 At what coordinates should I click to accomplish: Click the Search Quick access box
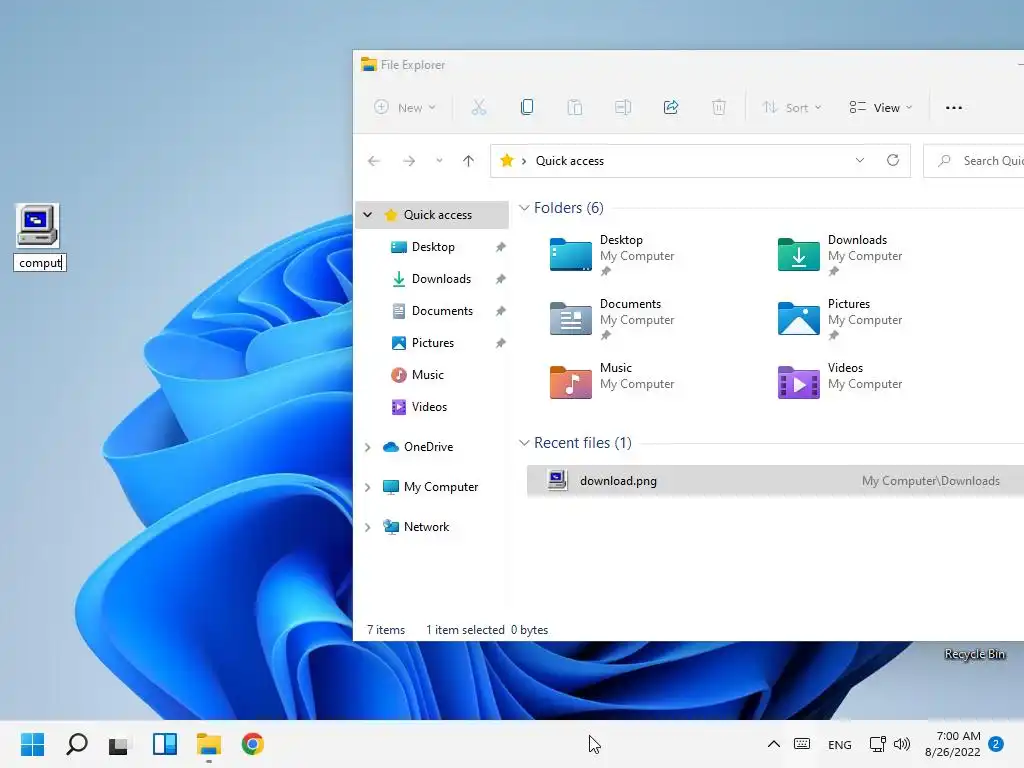click(x=974, y=161)
